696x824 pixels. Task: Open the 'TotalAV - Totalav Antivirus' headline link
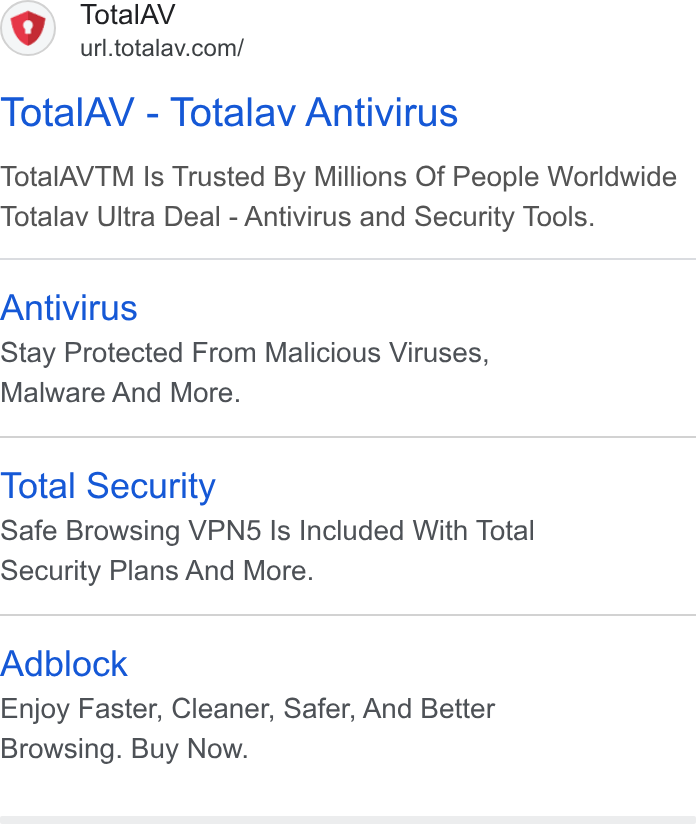pos(229,112)
